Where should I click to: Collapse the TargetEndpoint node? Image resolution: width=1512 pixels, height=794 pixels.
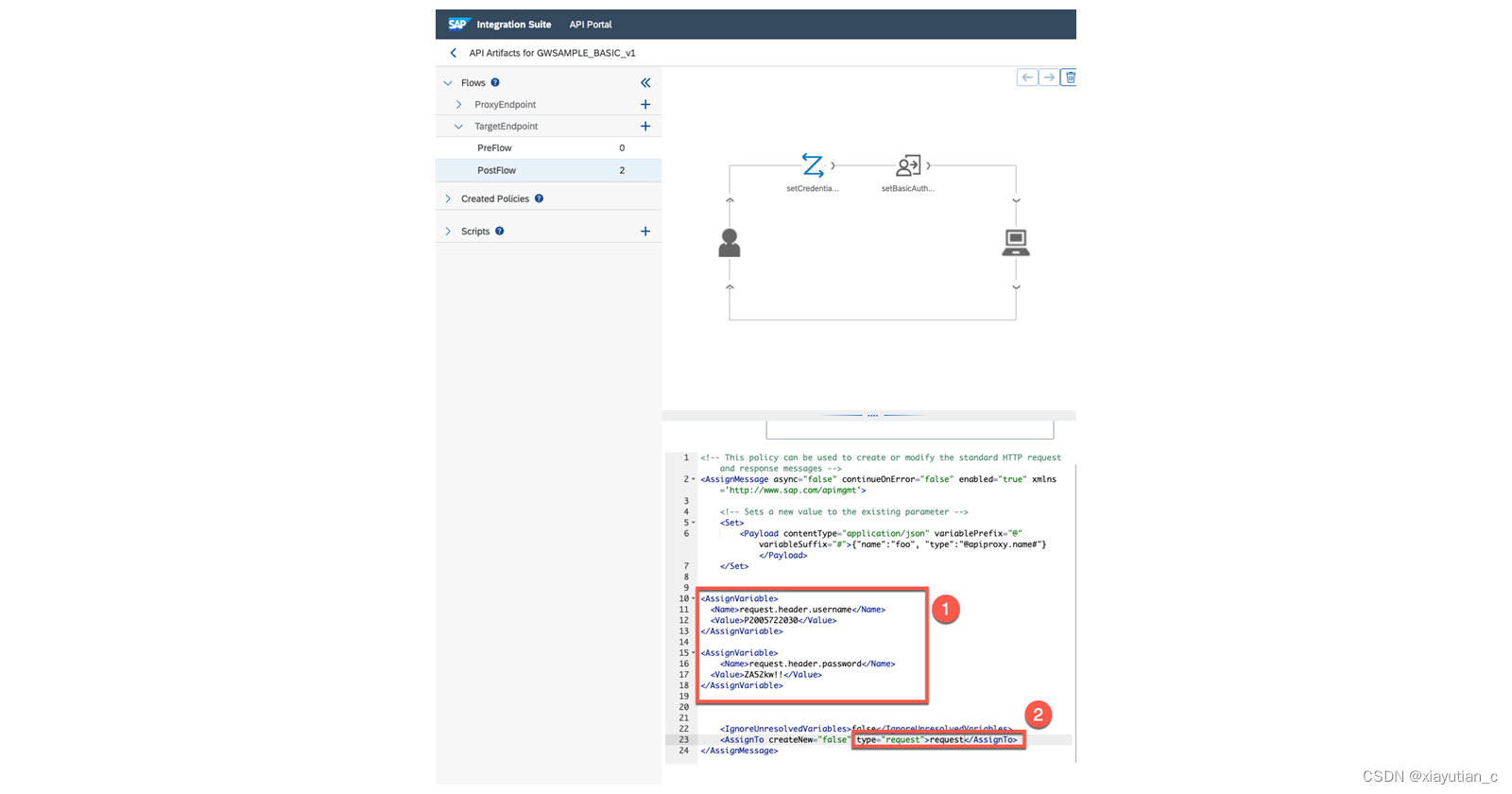458,127
